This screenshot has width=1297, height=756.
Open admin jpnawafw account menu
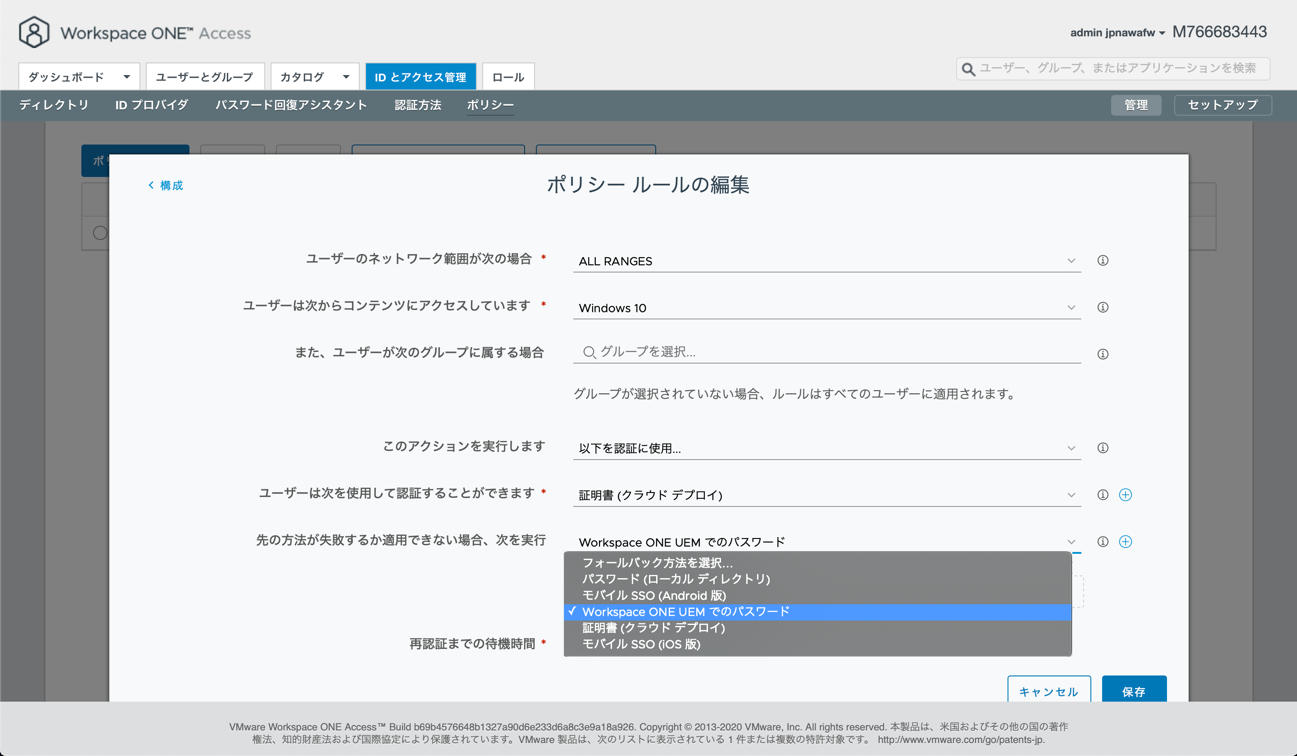[x=1117, y=33]
